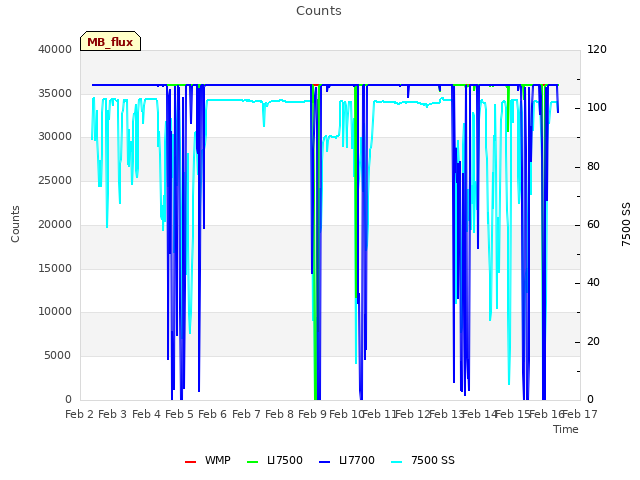640x480 pixels.
Task: Click the 20 right axis value
Action: pyautogui.click(x=593, y=342)
